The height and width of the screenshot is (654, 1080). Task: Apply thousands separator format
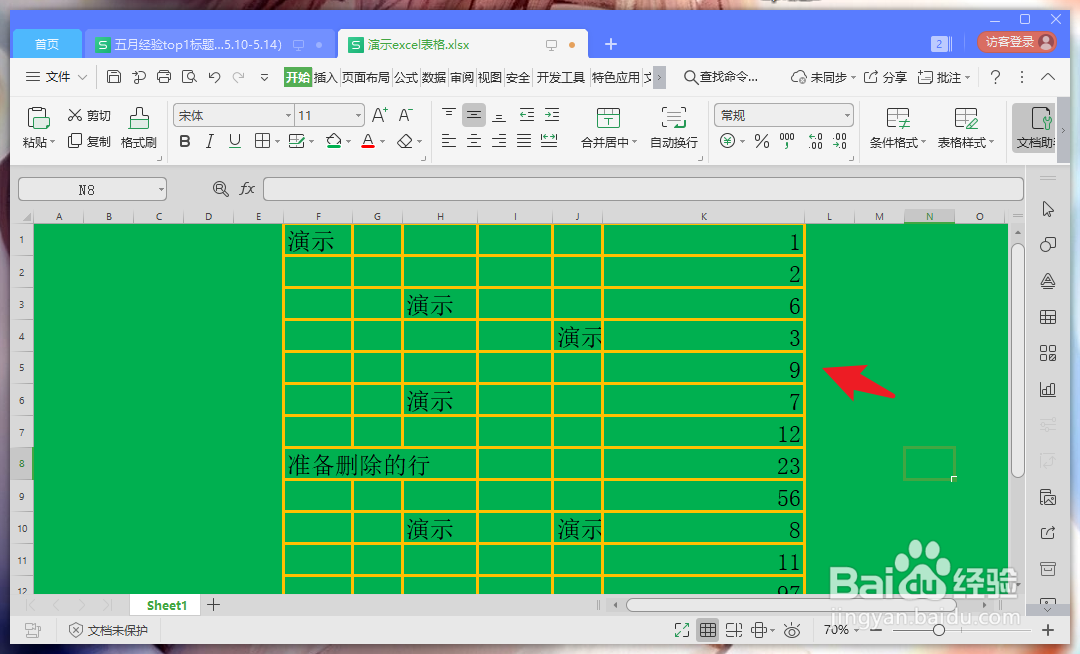click(x=787, y=141)
